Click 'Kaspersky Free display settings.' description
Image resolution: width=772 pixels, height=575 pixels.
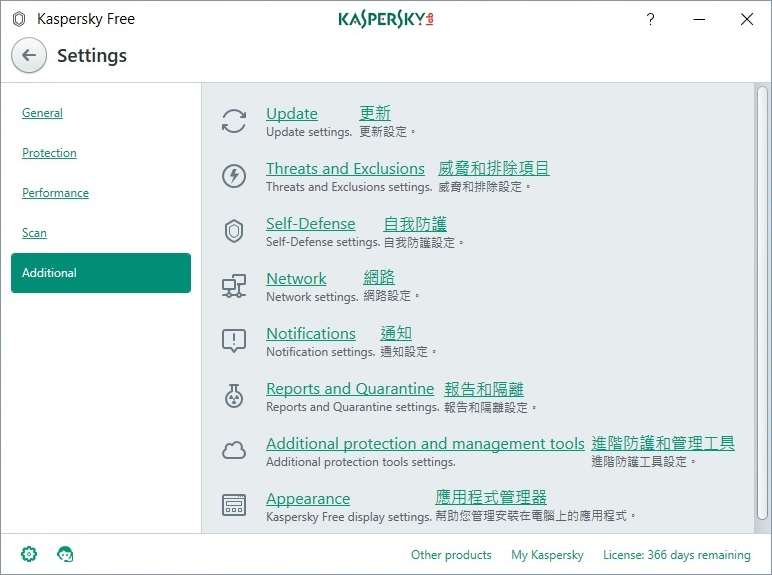(x=349, y=517)
